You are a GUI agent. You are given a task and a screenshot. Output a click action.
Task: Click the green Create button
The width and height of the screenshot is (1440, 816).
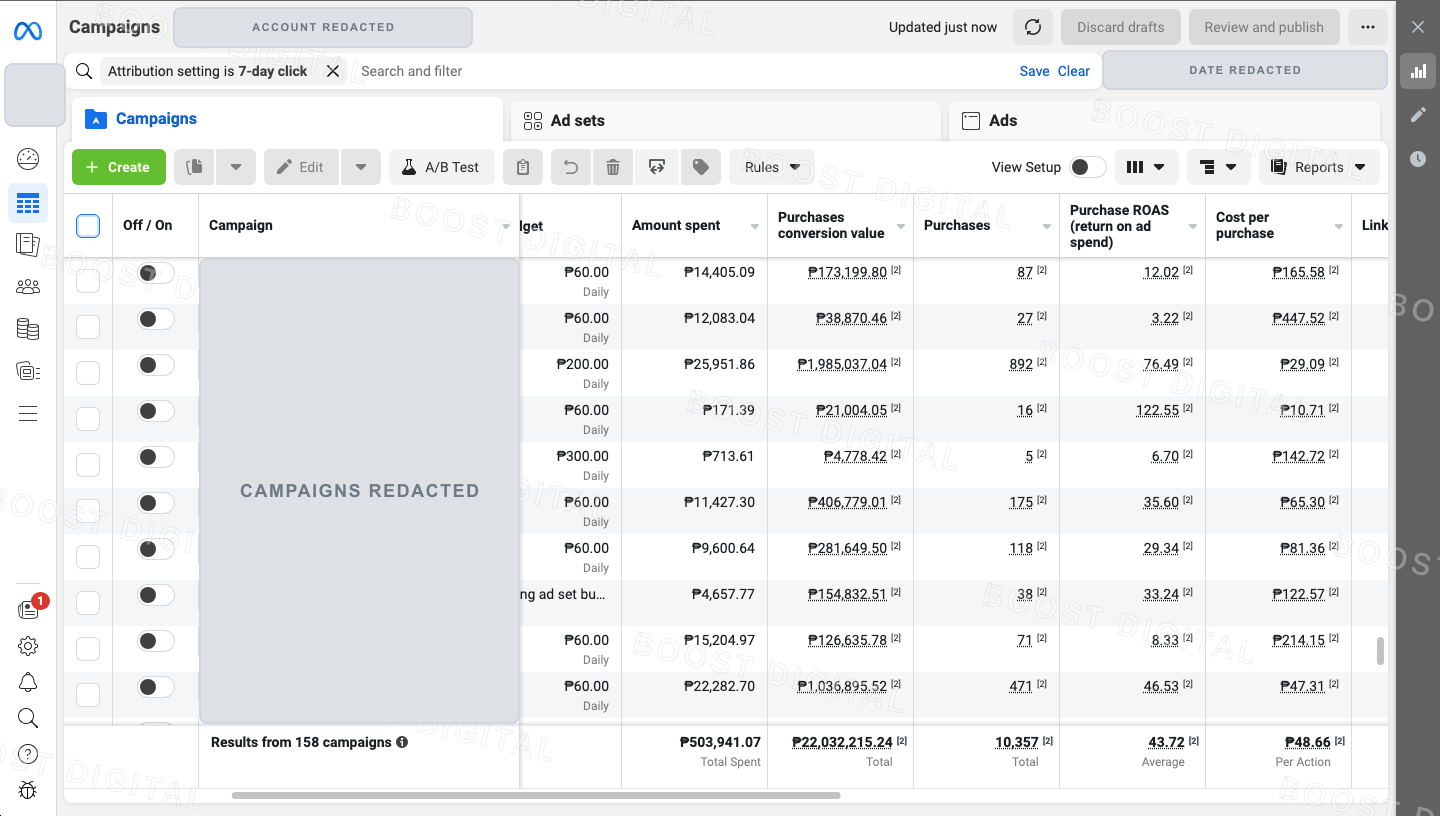118,167
